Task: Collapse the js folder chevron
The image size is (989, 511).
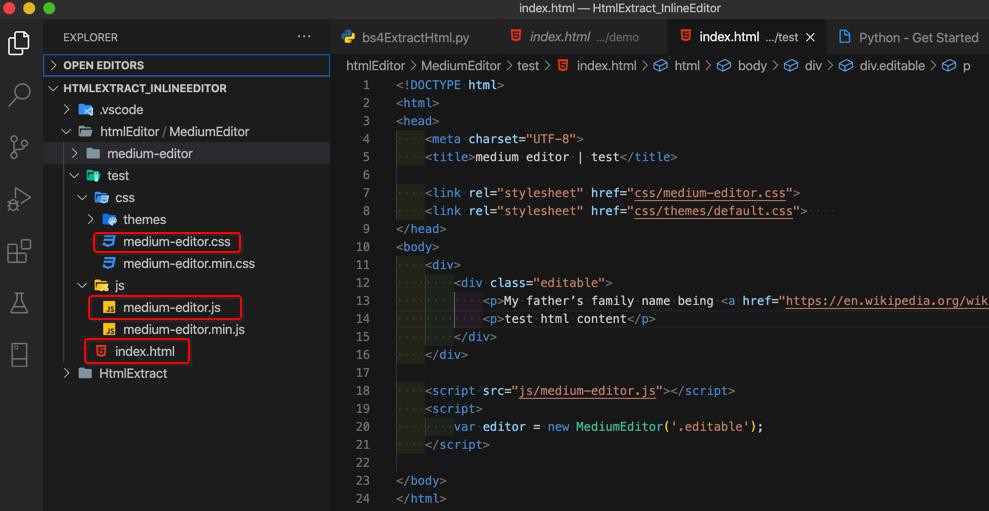Action: pos(82,286)
